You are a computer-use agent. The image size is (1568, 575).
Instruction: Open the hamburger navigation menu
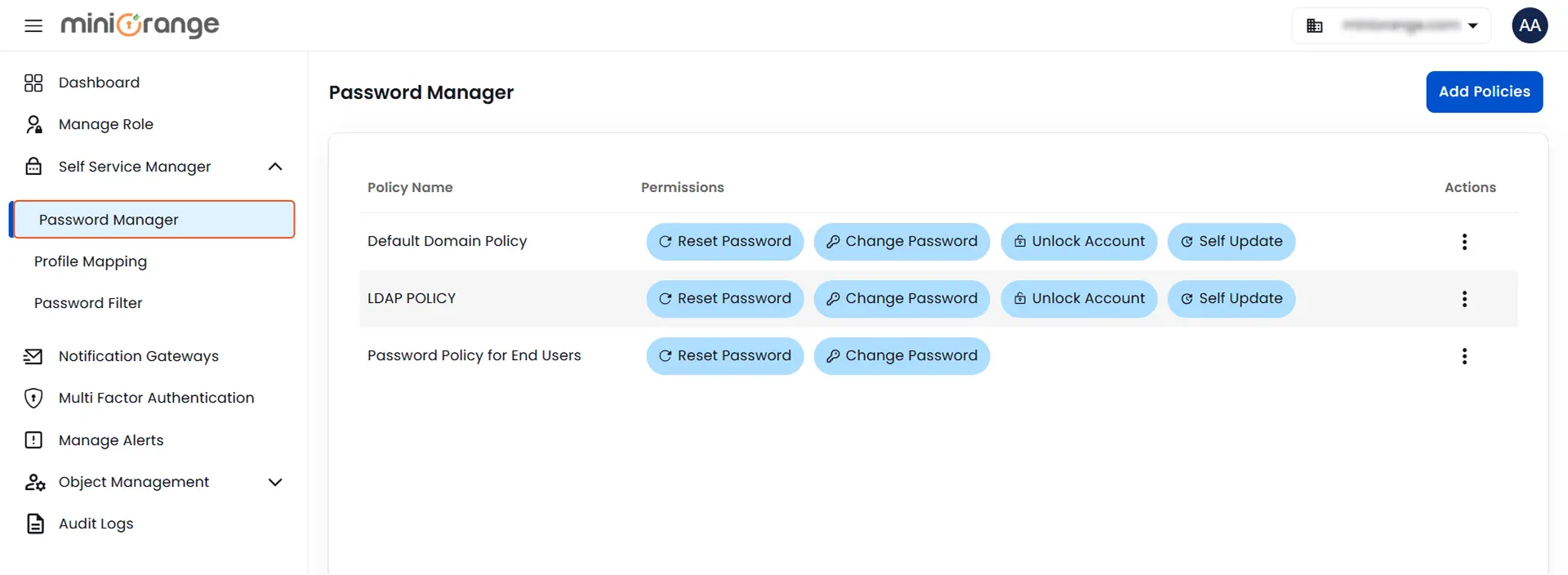point(33,25)
